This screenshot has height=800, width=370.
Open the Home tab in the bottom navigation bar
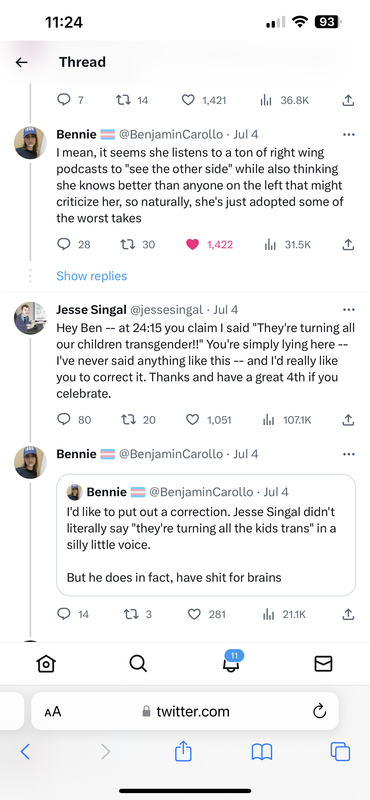tap(46, 663)
